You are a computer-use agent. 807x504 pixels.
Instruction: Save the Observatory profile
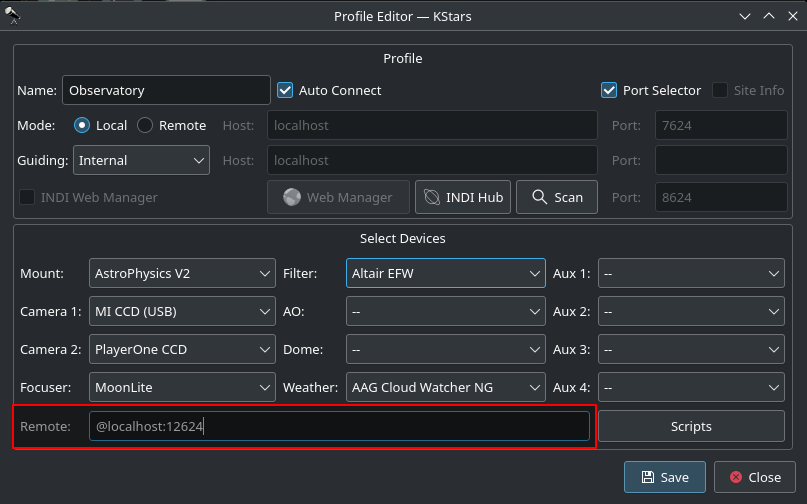[664, 477]
